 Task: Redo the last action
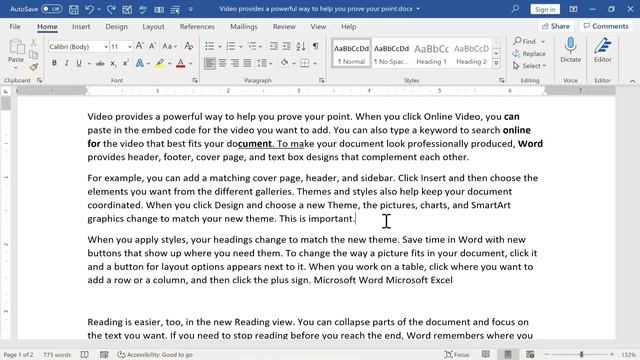tap(111, 9)
